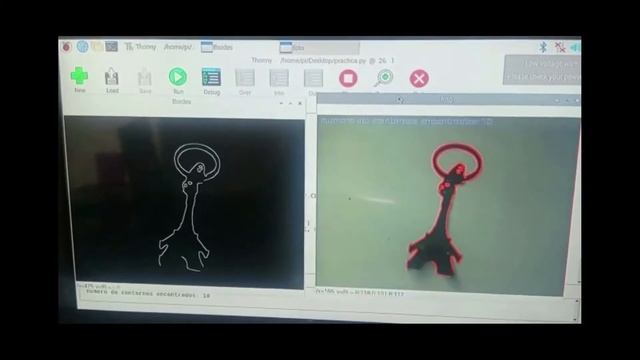
Task: Create a new file with the New button
Action: click(x=80, y=80)
